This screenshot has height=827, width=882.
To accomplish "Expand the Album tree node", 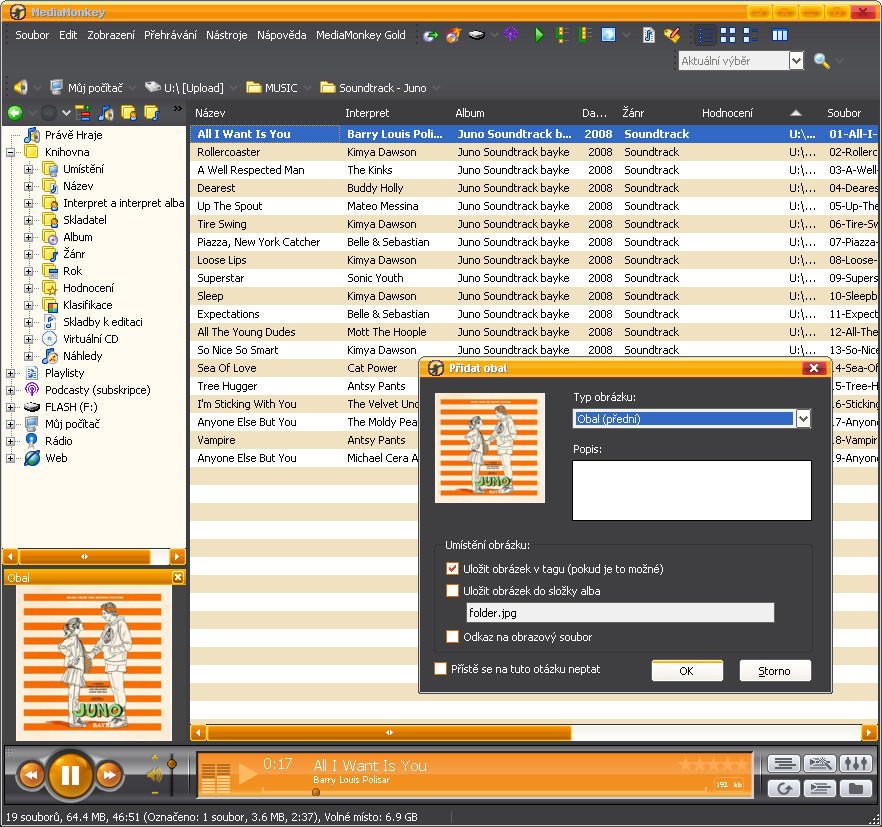I will (x=28, y=237).
